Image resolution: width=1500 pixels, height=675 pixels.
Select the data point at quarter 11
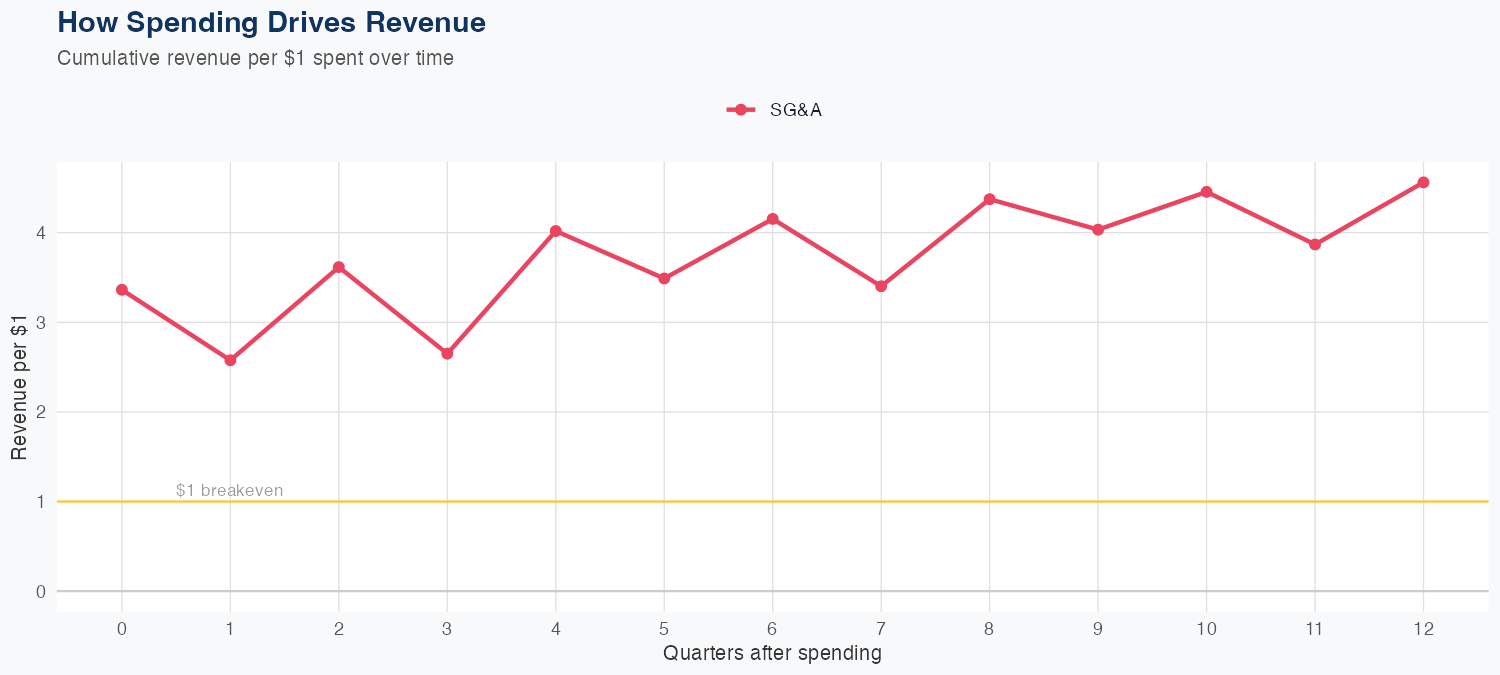coord(1315,244)
